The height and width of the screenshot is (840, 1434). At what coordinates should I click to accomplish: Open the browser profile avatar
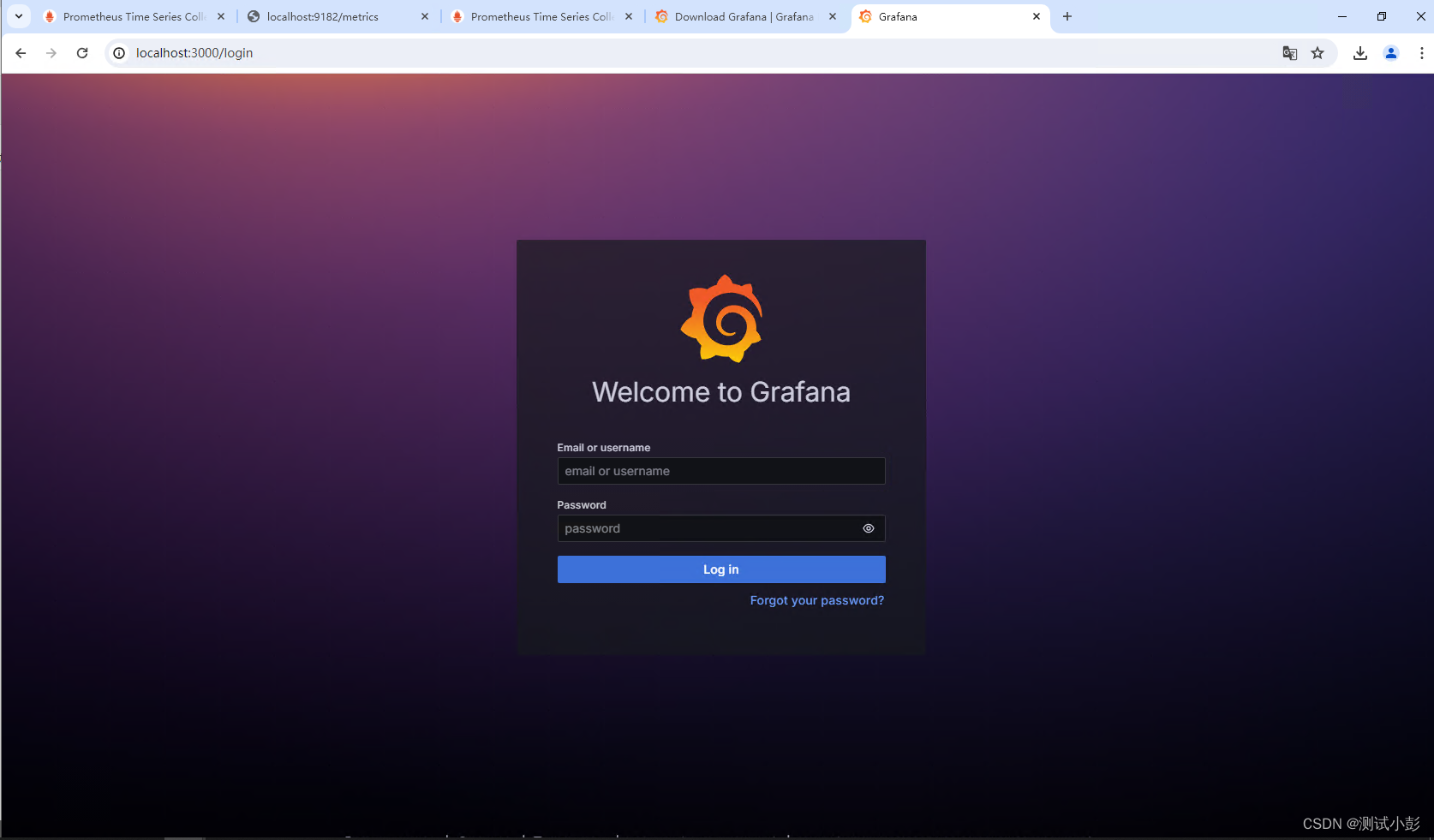point(1391,53)
